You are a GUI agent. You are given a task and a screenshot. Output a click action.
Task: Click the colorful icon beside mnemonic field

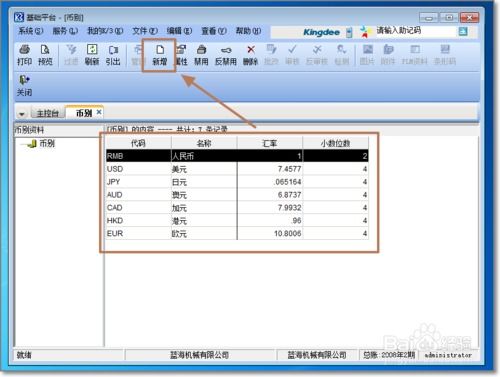click(x=366, y=32)
